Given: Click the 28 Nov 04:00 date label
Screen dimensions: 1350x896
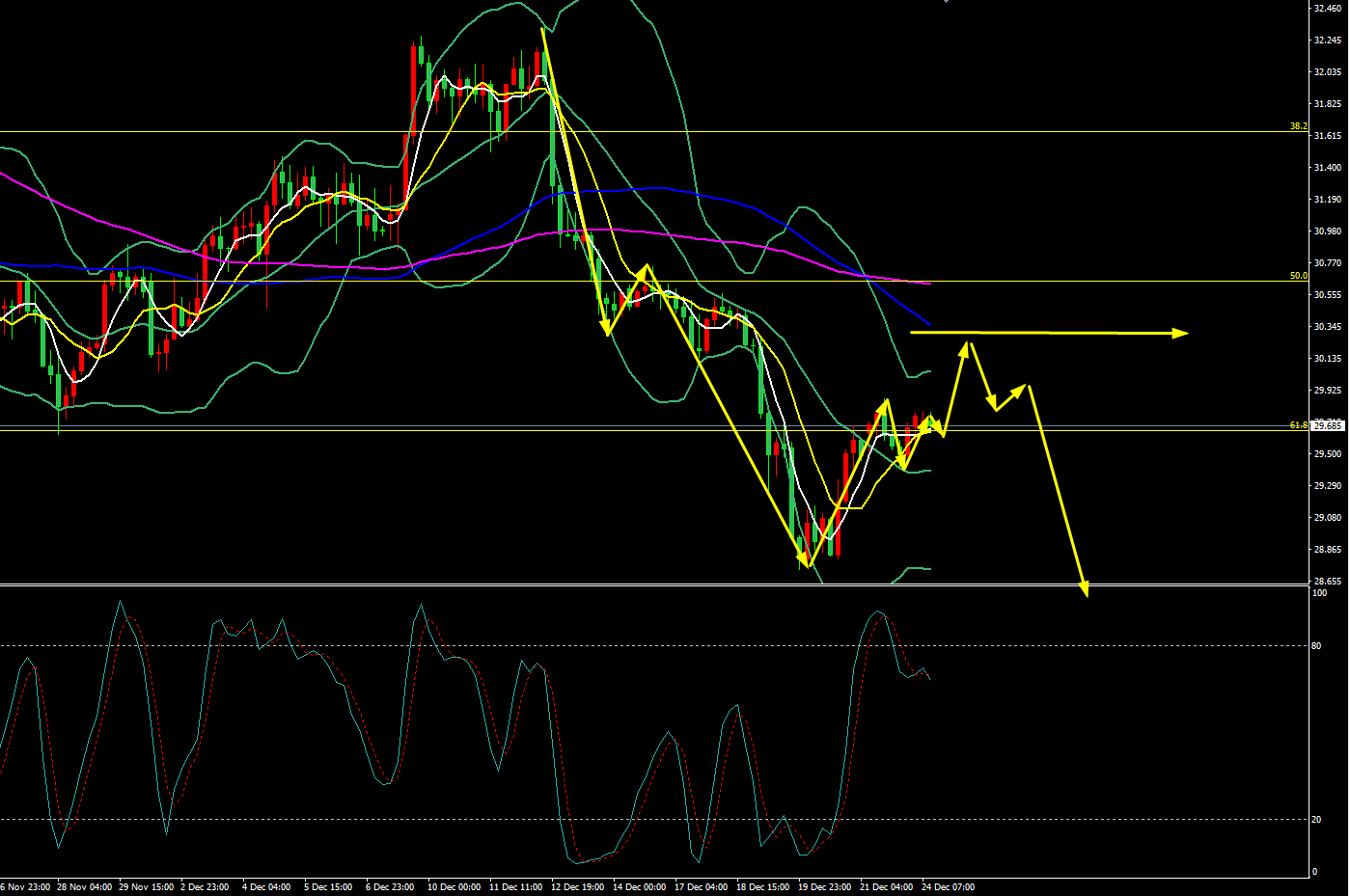Looking at the screenshot, I should pos(84,886).
